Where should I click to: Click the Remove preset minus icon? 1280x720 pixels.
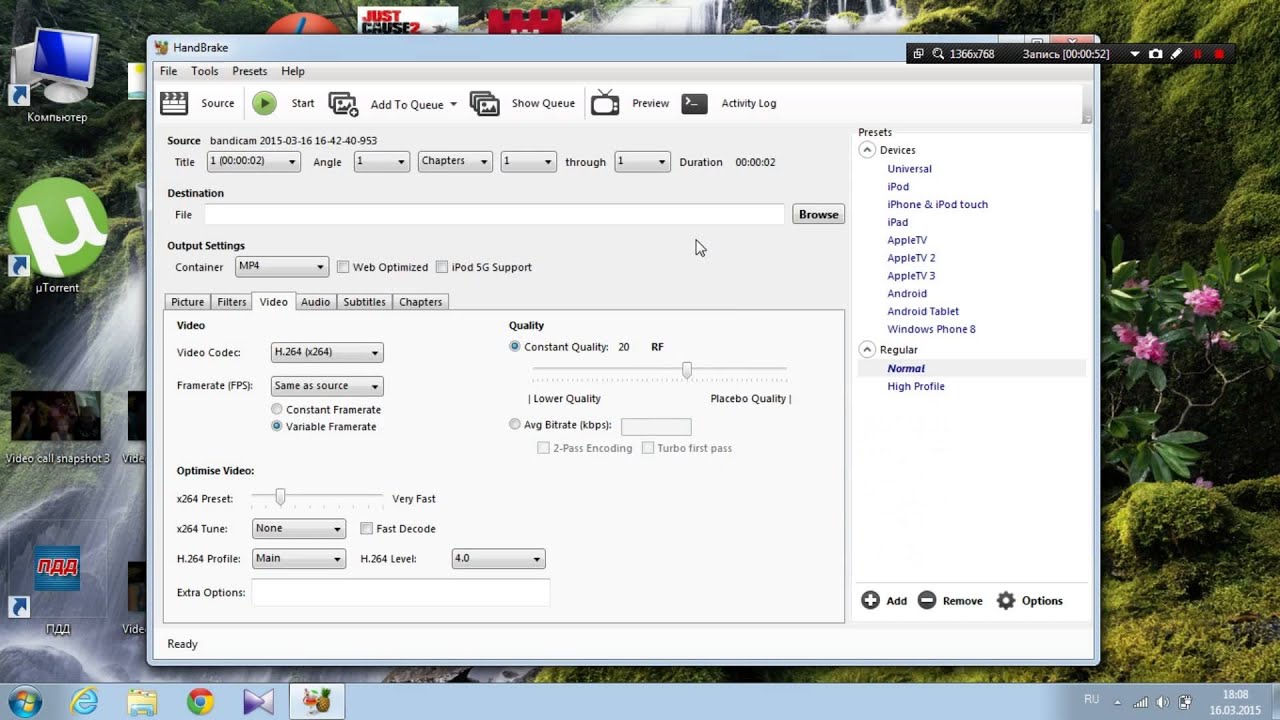click(927, 600)
